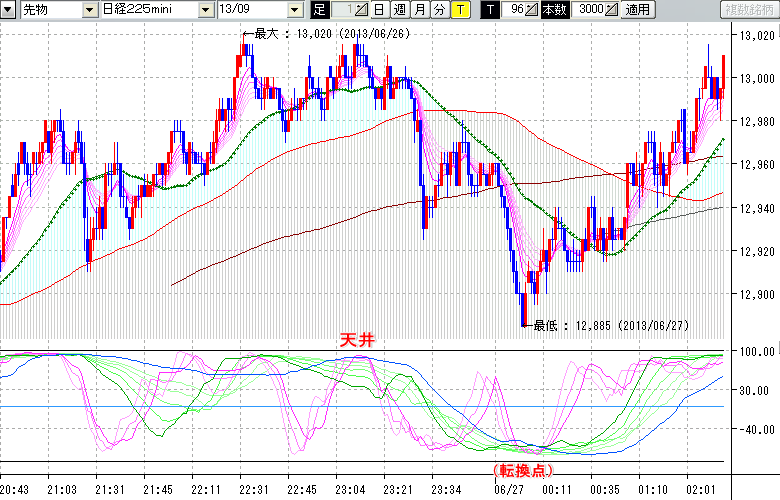Click the black 本数 label icon
The height and width of the screenshot is (500, 780).
[x=553, y=10]
